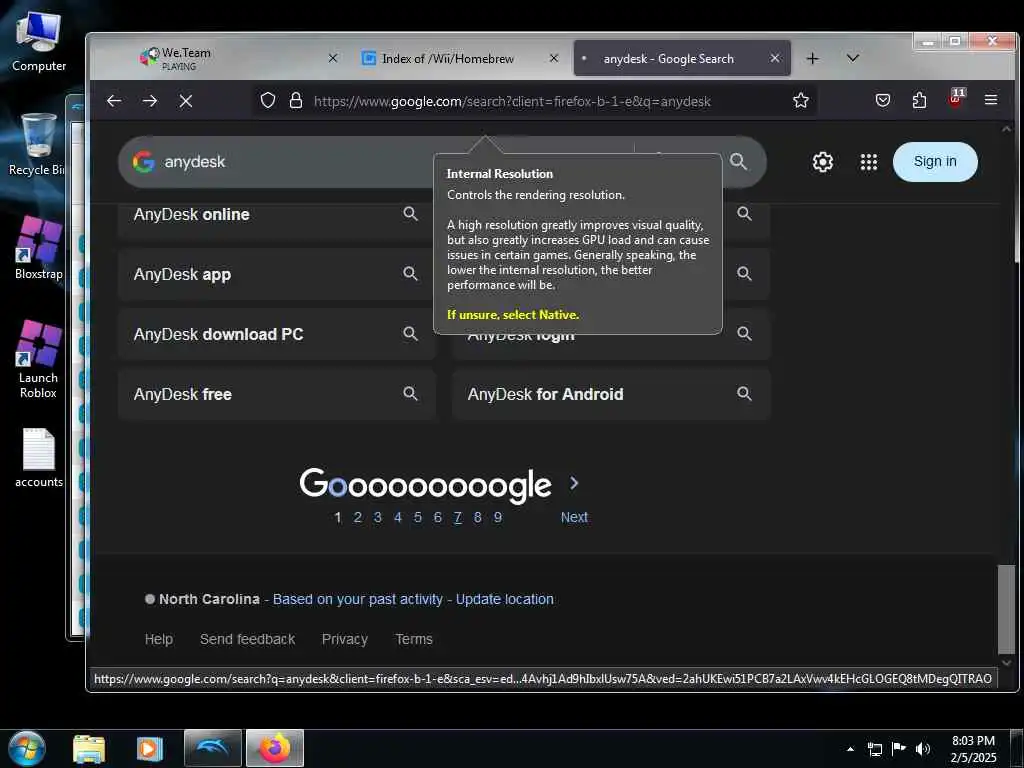Go to results page 7
1024x768 pixels.
click(458, 517)
